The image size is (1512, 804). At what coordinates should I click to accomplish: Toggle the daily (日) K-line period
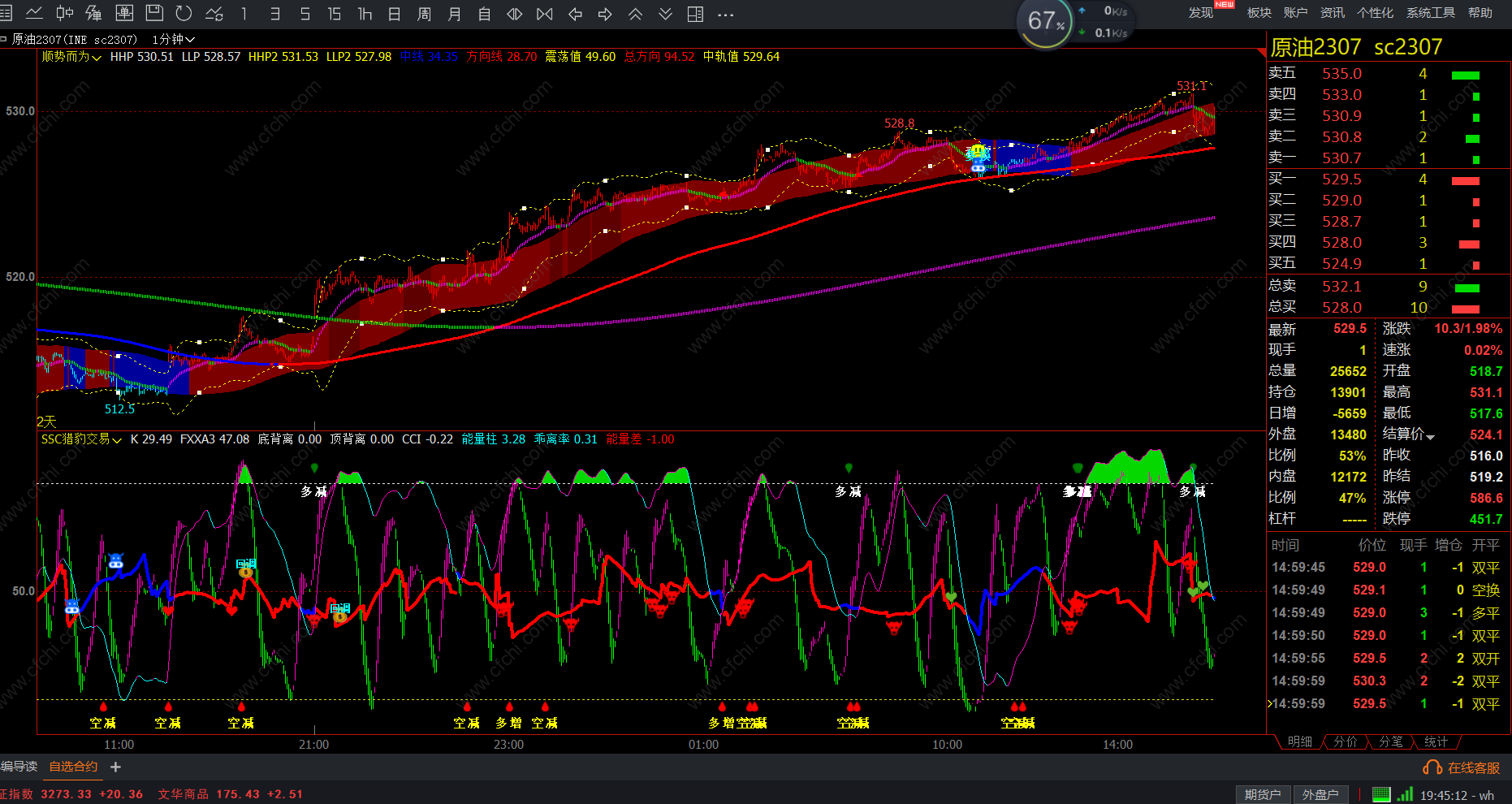(395, 14)
